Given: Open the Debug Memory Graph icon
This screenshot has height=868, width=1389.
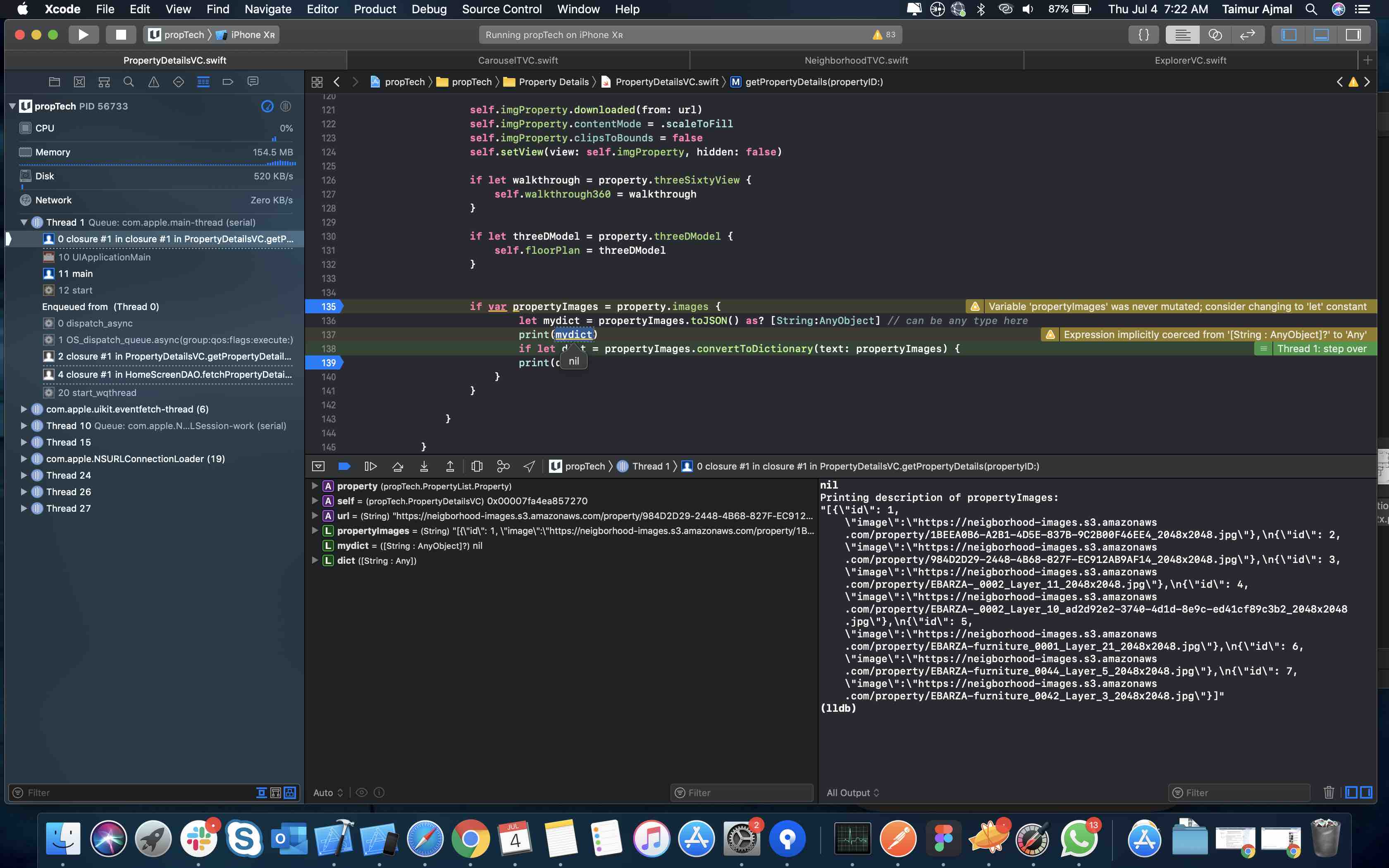Looking at the screenshot, I should tap(503, 466).
